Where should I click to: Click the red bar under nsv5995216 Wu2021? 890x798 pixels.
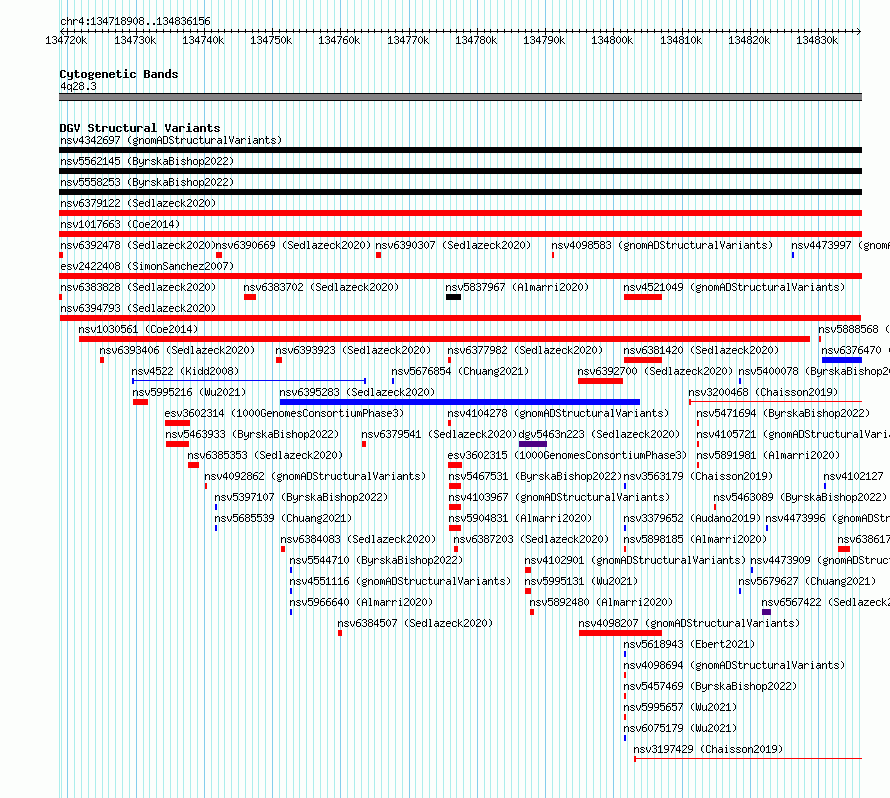[x=140, y=402]
